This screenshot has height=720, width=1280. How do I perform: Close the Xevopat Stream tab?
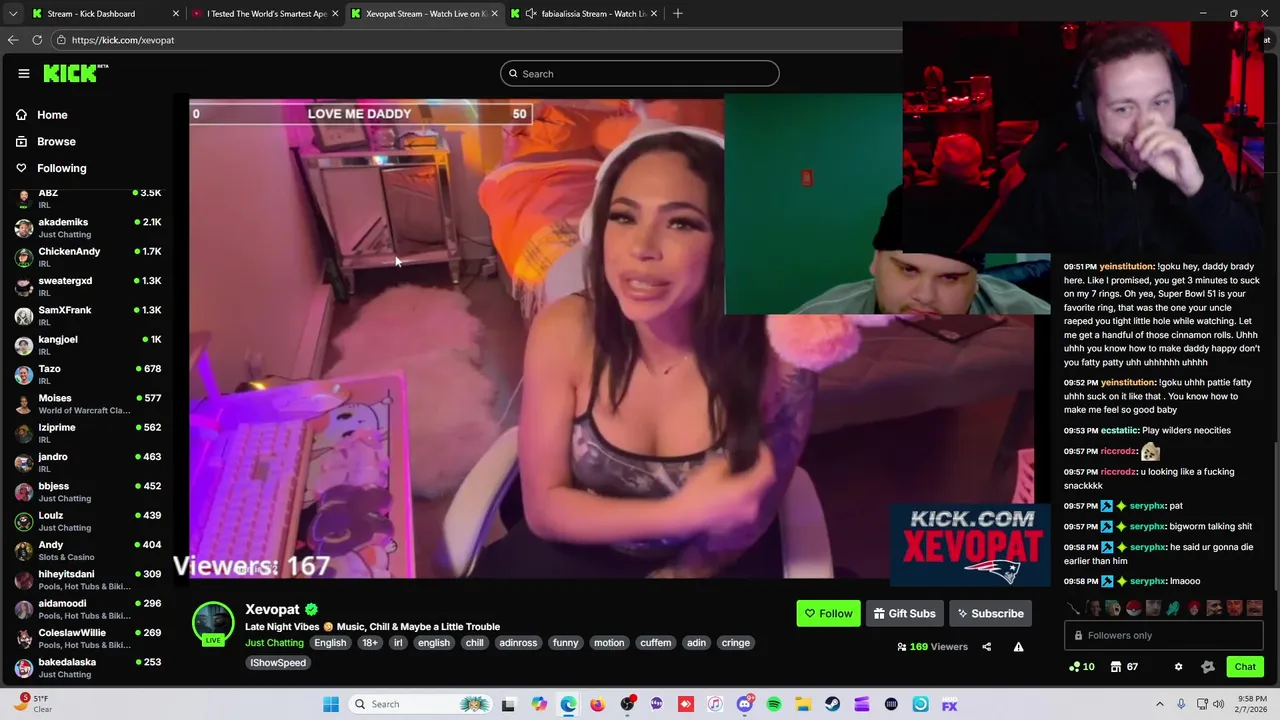pos(494,14)
